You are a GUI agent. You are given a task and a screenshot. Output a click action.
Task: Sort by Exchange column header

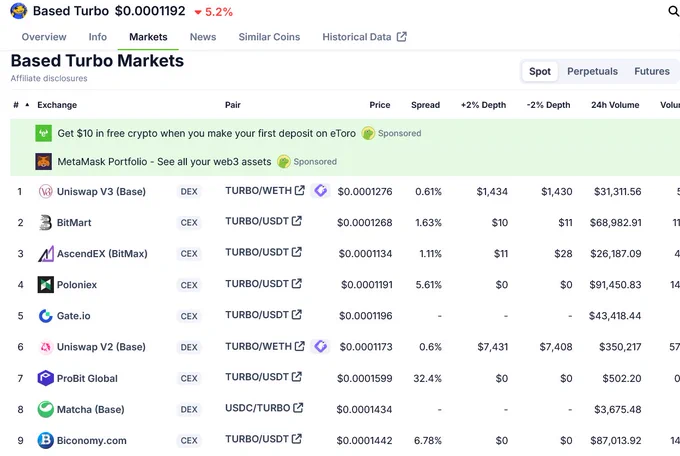pos(57,105)
